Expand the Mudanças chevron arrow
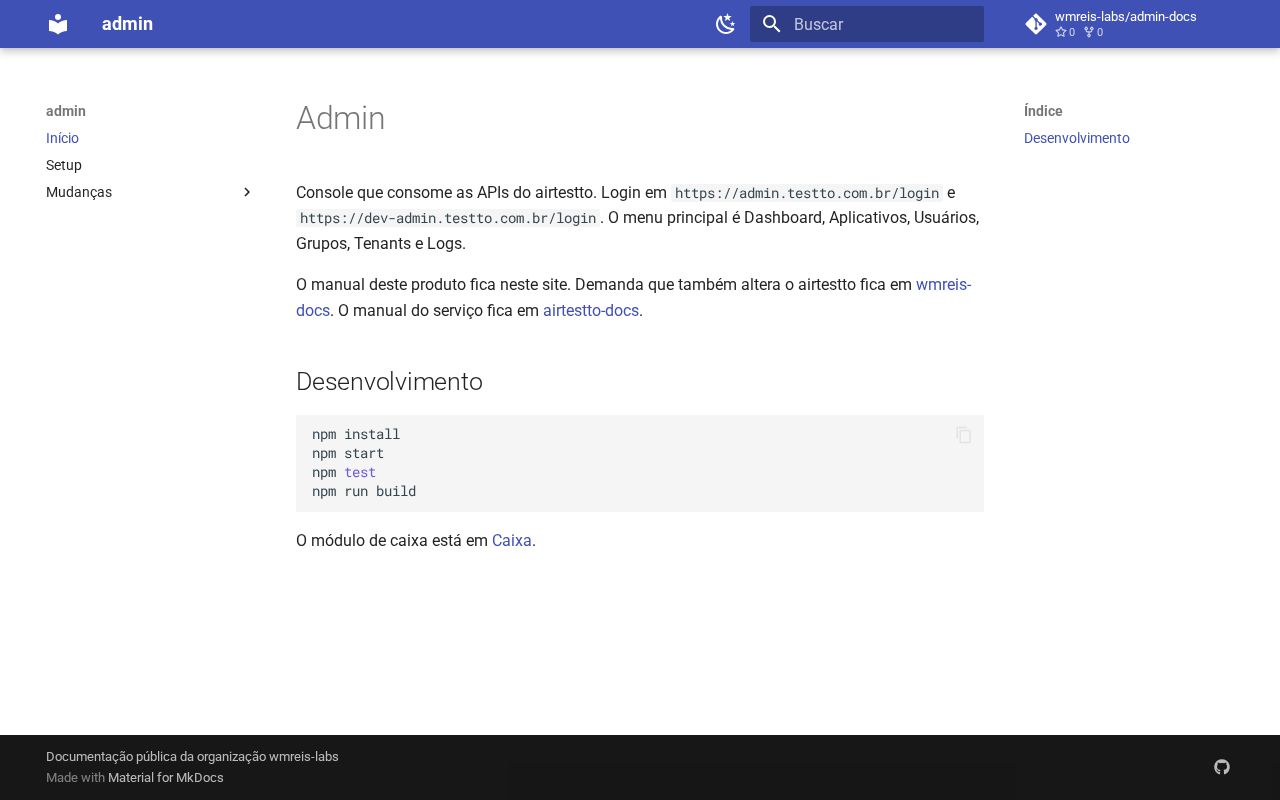Viewport: 1280px width, 800px height. (247, 192)
